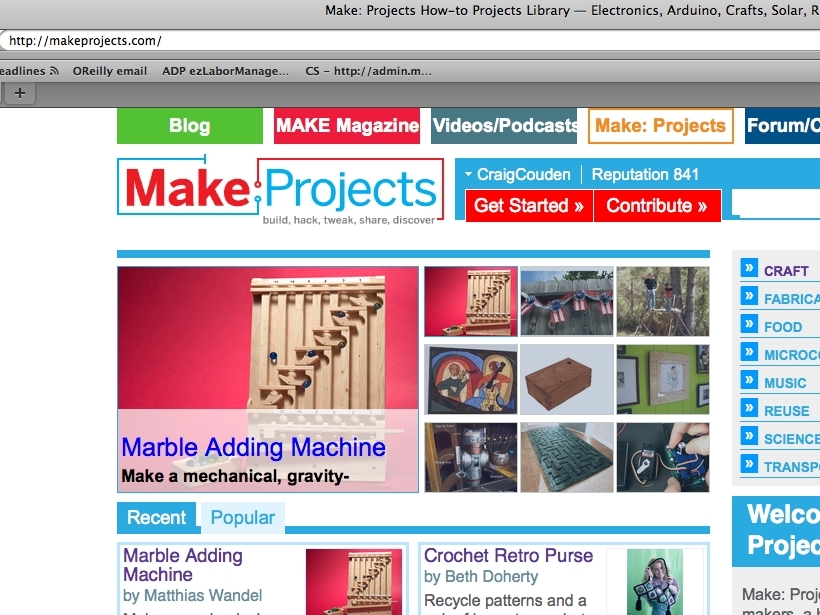Click the arrow icon beside FOOD category
Viewport: 820px width, 615px height.
tap(749, 324)
